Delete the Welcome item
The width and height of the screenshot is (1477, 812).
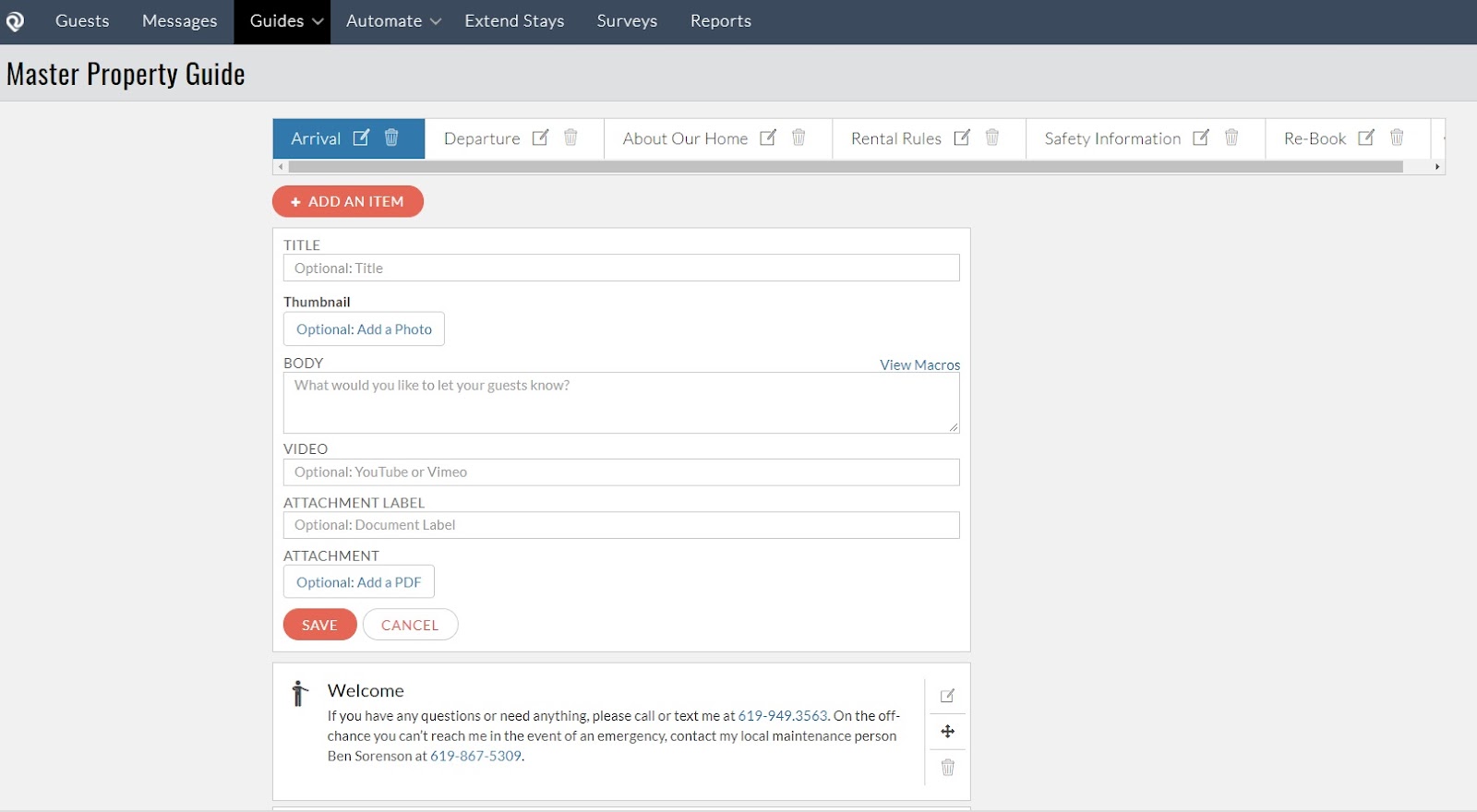pos(947,768)
